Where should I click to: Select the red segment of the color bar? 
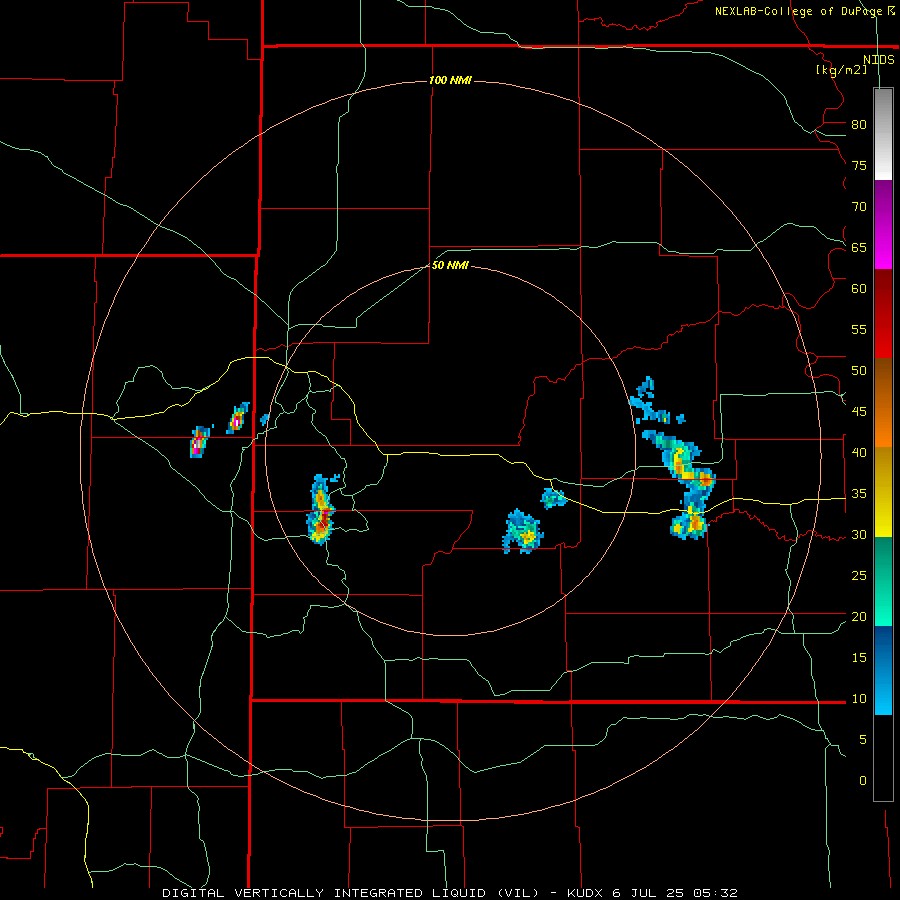(x=883, y=313)
